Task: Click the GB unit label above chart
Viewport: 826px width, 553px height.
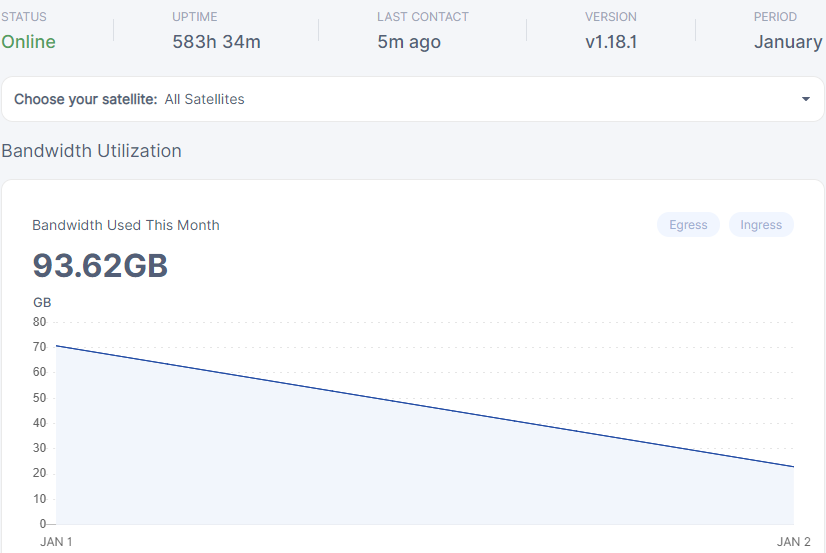Action: 42,302
